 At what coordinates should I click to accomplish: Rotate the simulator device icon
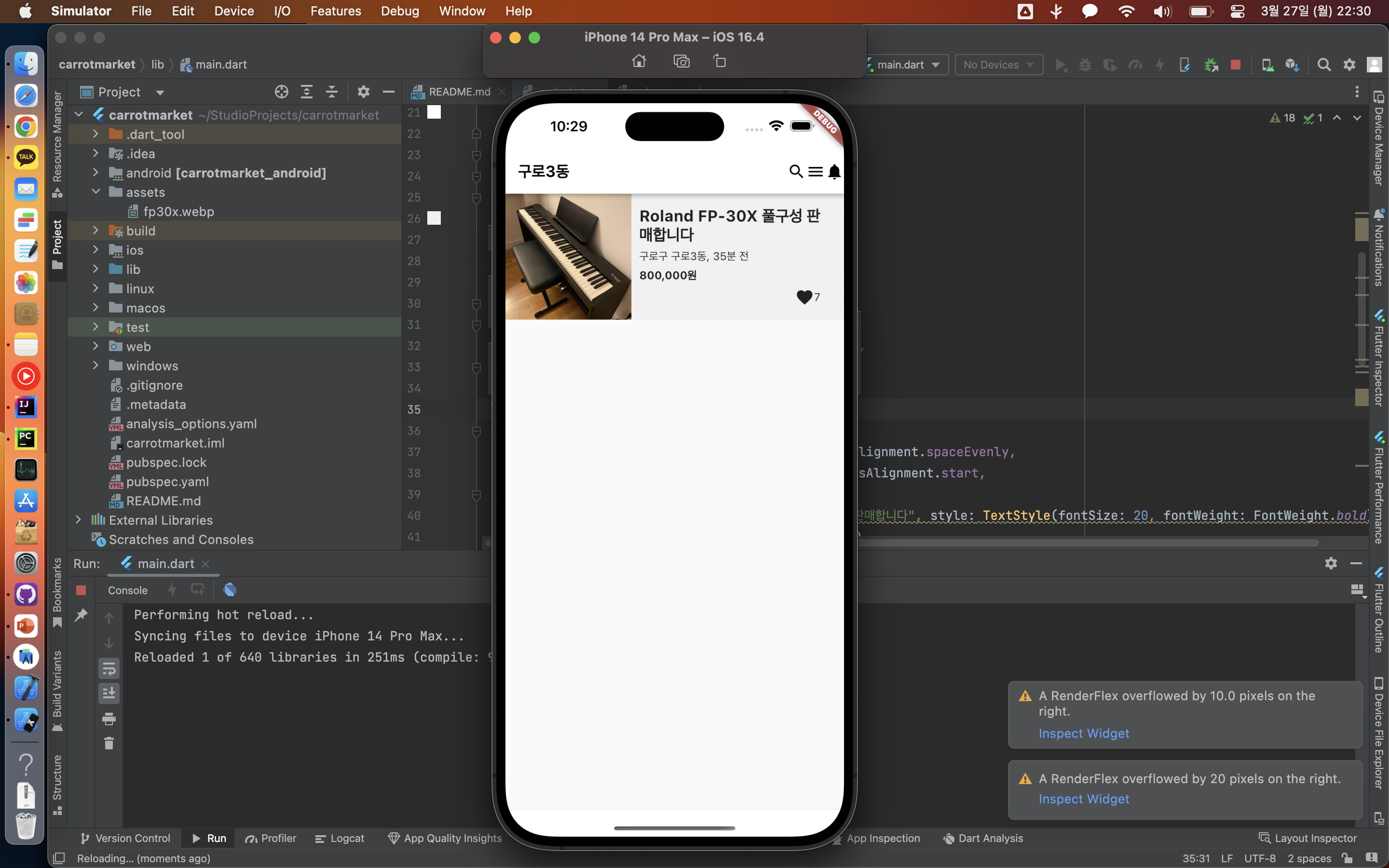[720, 61]
